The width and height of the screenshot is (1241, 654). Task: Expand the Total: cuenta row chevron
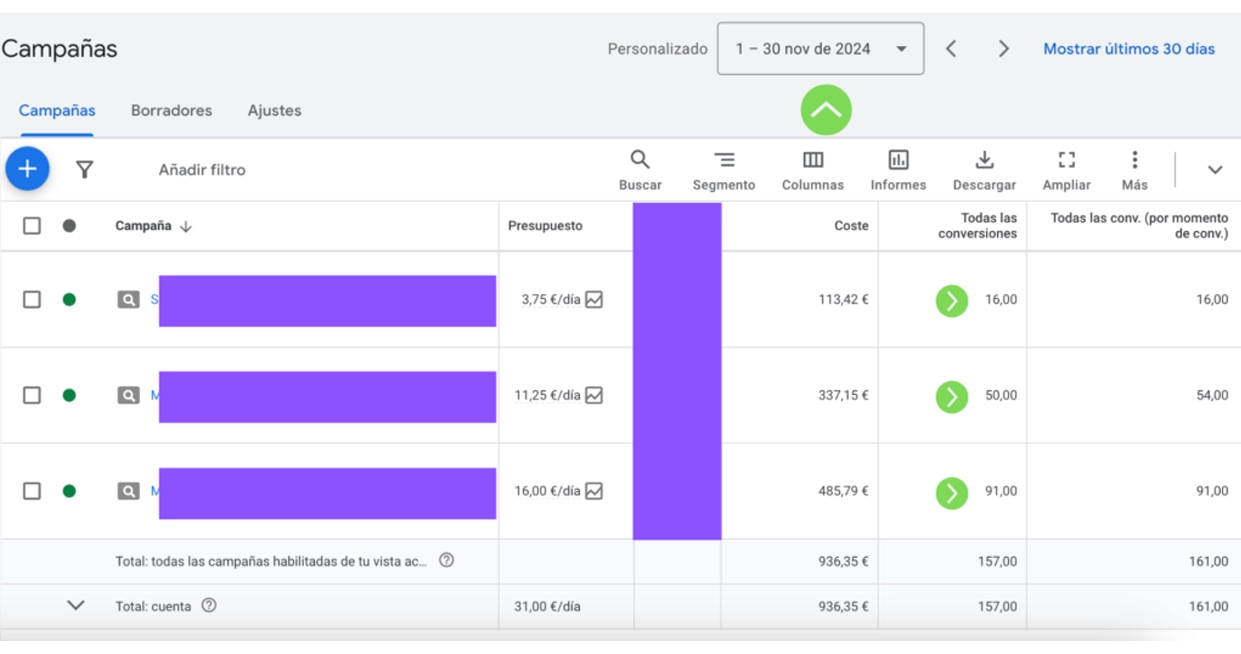[x=76, y=606]
